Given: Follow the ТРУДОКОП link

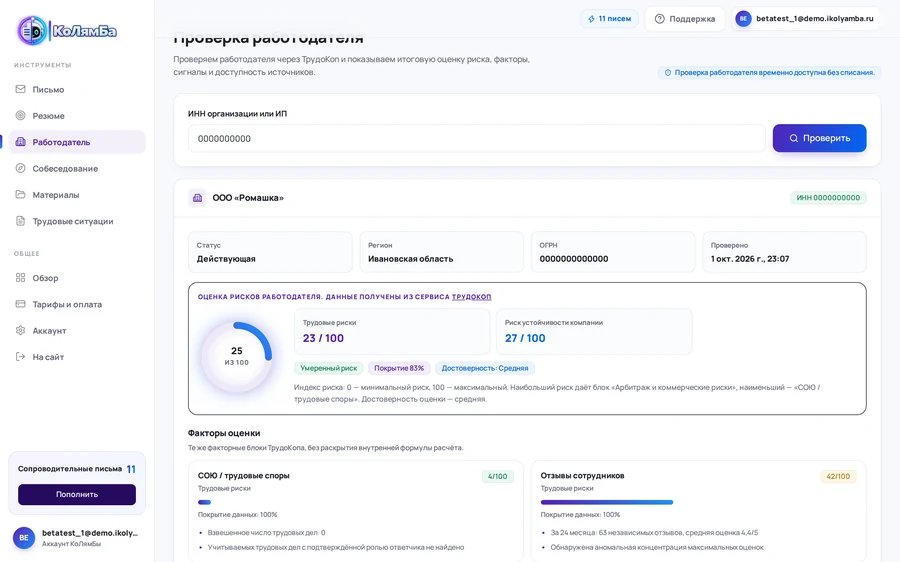Looking at the screenshot, I should 471,297.
